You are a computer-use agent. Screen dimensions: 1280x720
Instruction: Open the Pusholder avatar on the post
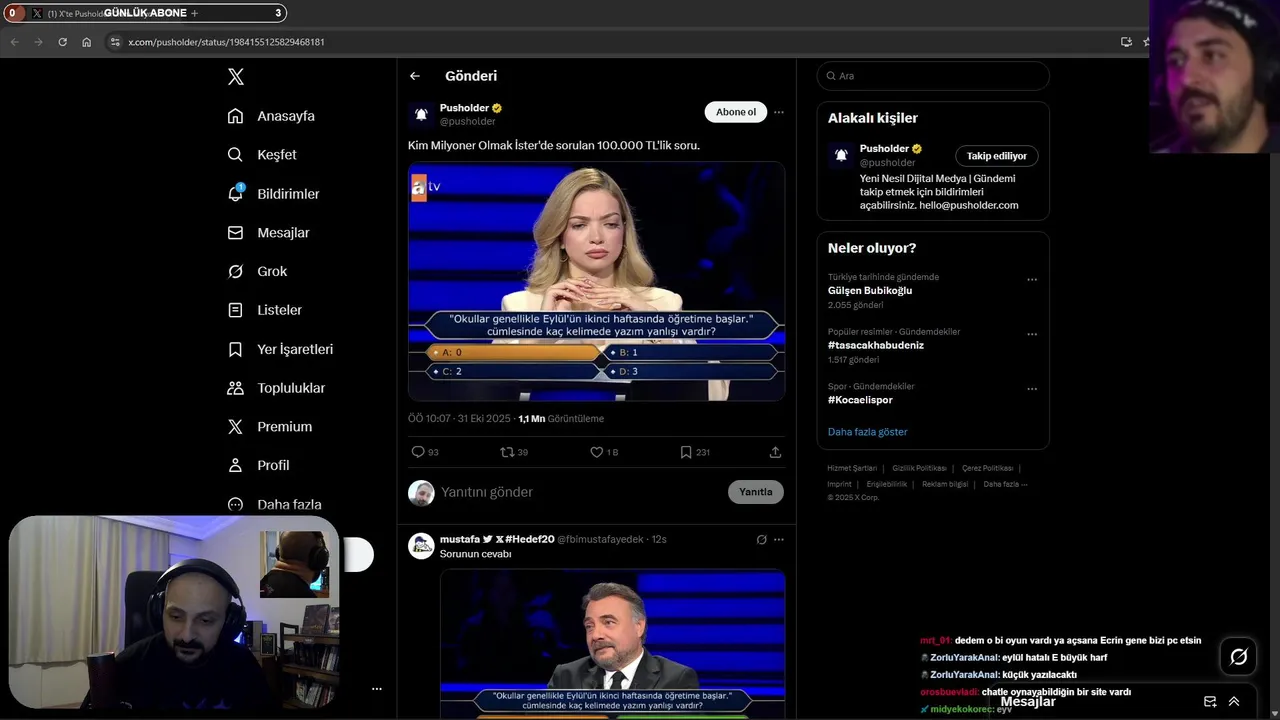click(x=421, y=114)
